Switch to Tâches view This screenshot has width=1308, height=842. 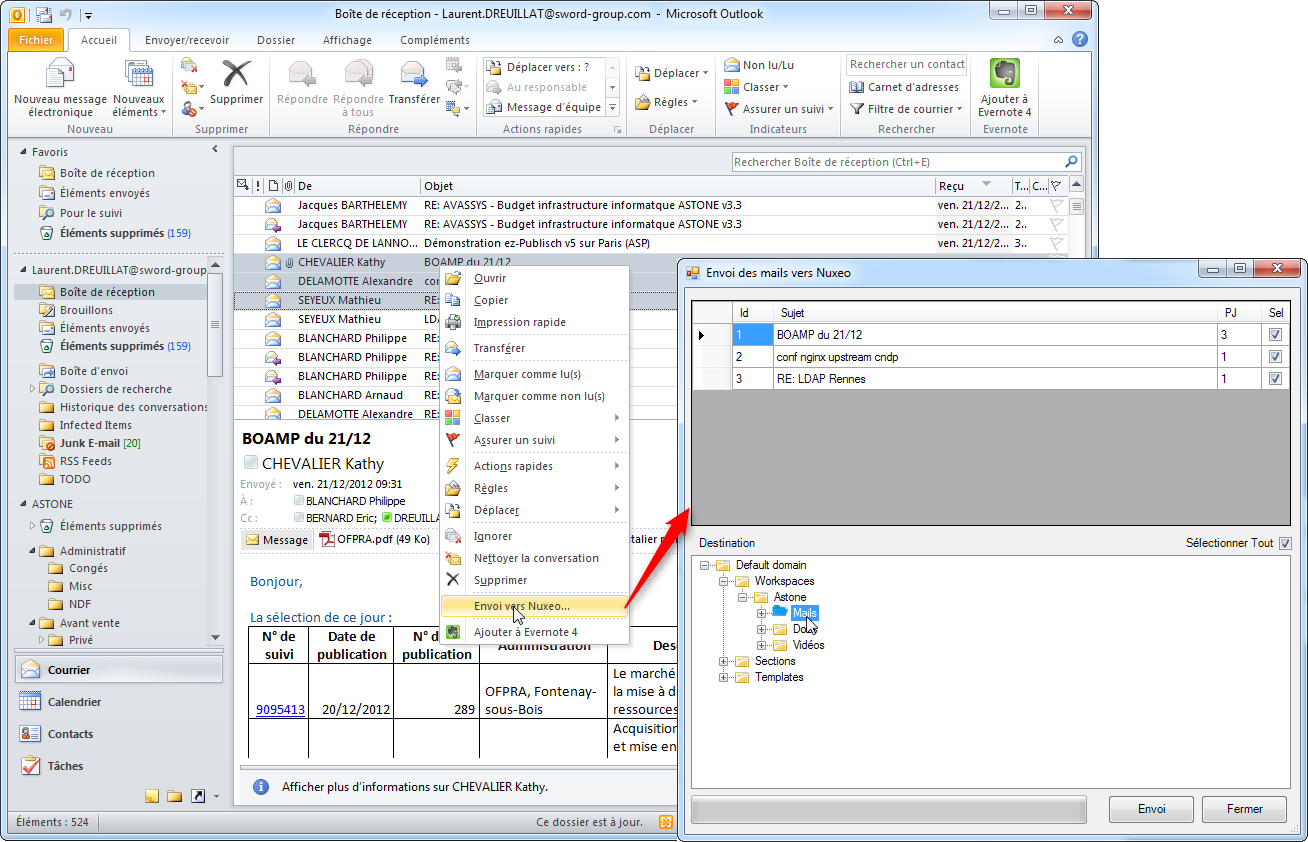tap(118, 766)
